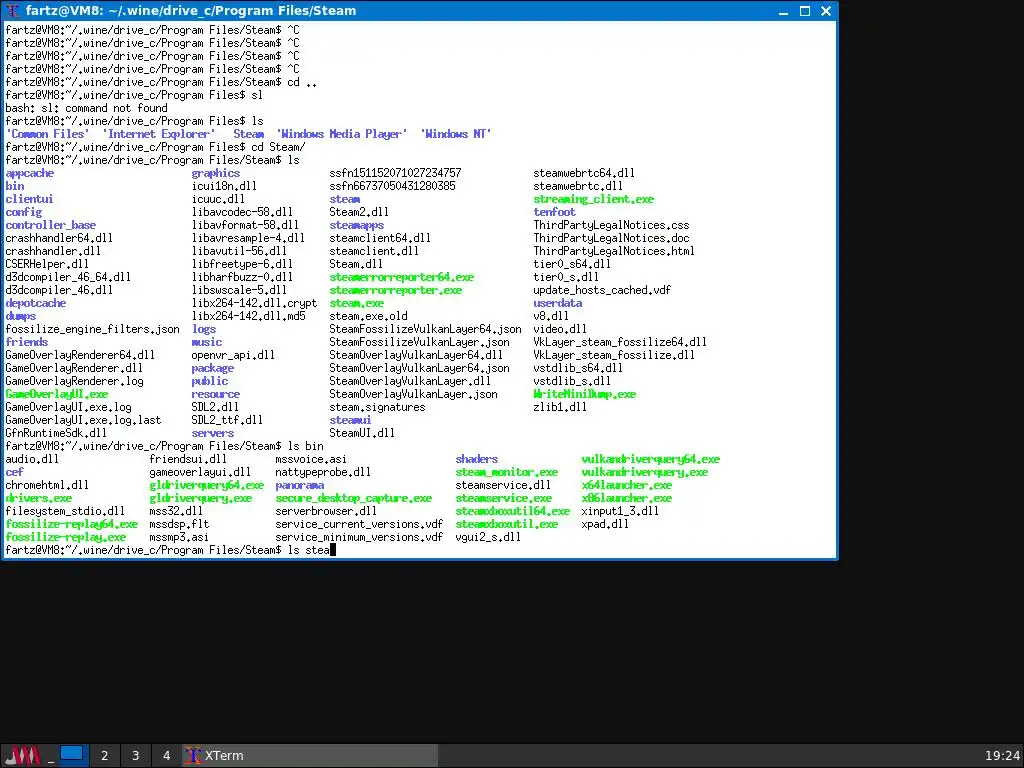This screenshot has width=1024, height=768.
Task: Click 'steam.exe.old' file name
Action: [x=368, y=316]
